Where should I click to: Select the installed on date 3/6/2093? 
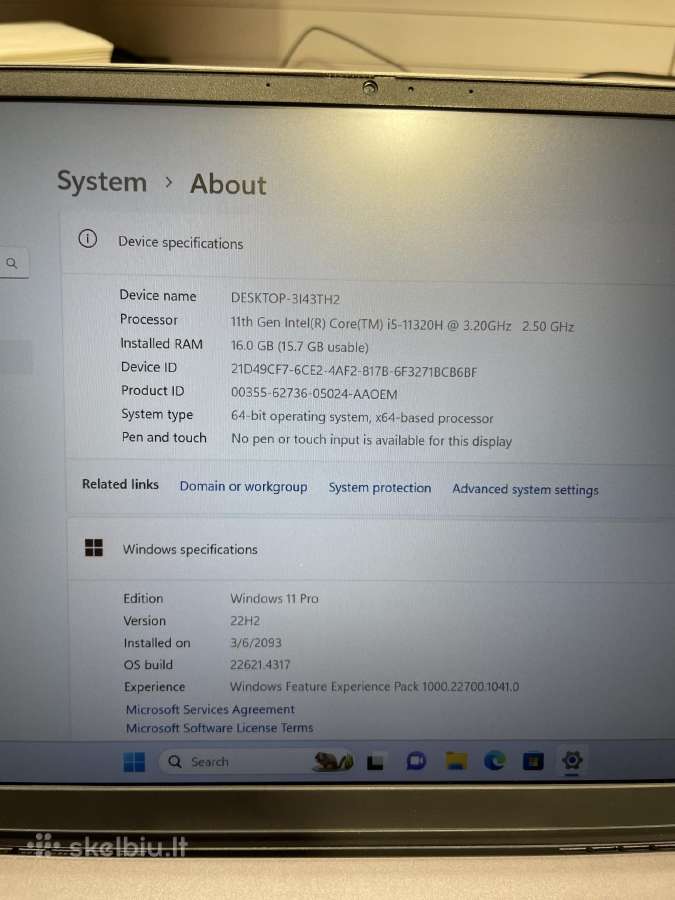pos(256,642)
